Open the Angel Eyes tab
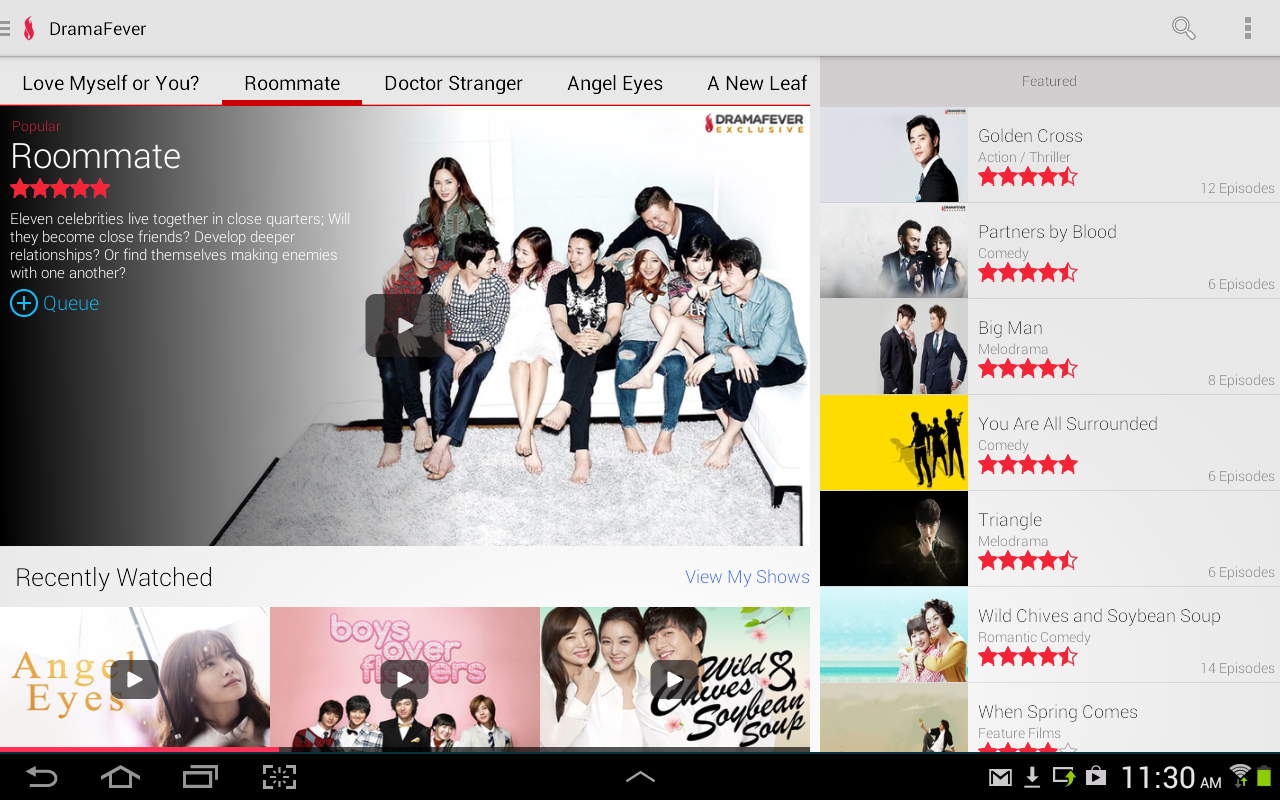The height and width of the screenshot is (800, 1280). 615,83
